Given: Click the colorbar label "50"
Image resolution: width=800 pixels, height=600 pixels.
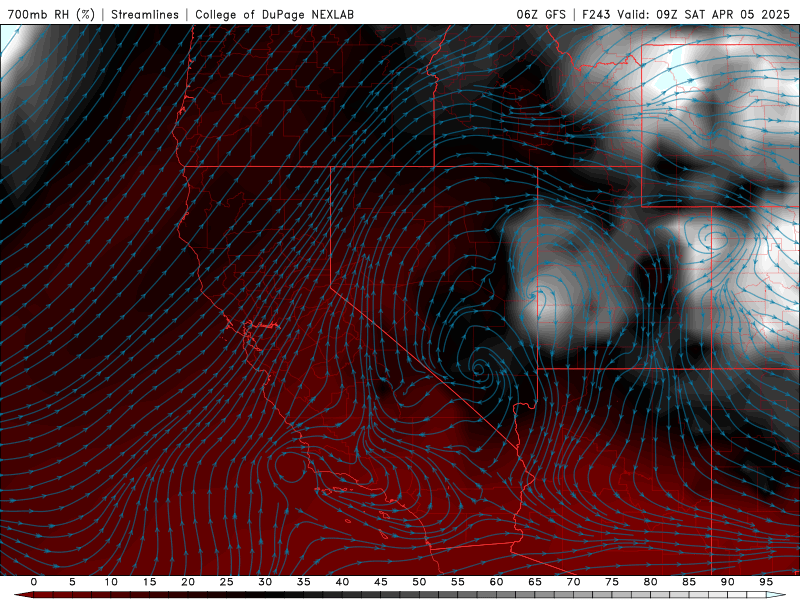Looking at the screenshot, I should point(419,582).
